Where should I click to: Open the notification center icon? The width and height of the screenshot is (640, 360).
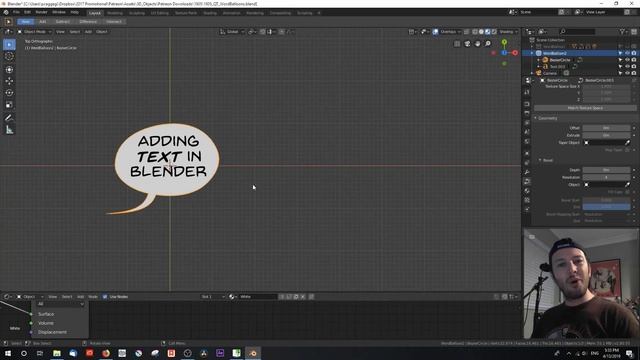click(x=630, y=353)
